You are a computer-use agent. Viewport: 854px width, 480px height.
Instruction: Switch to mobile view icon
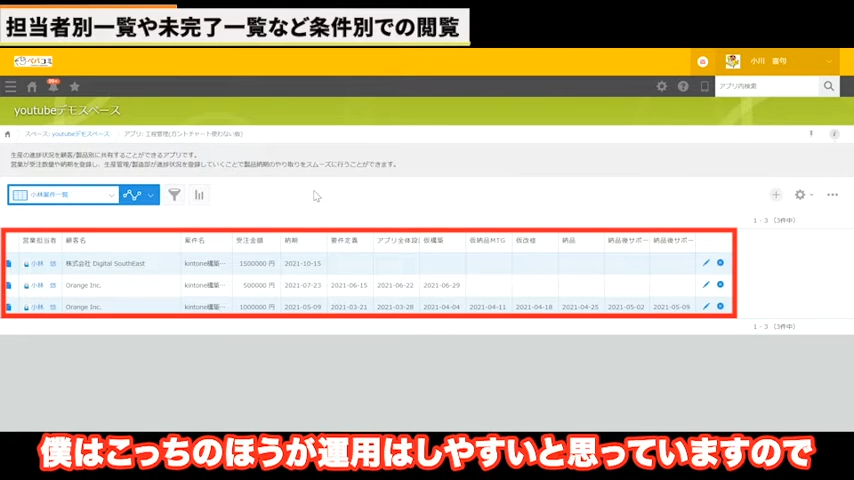tap(704, 86)
